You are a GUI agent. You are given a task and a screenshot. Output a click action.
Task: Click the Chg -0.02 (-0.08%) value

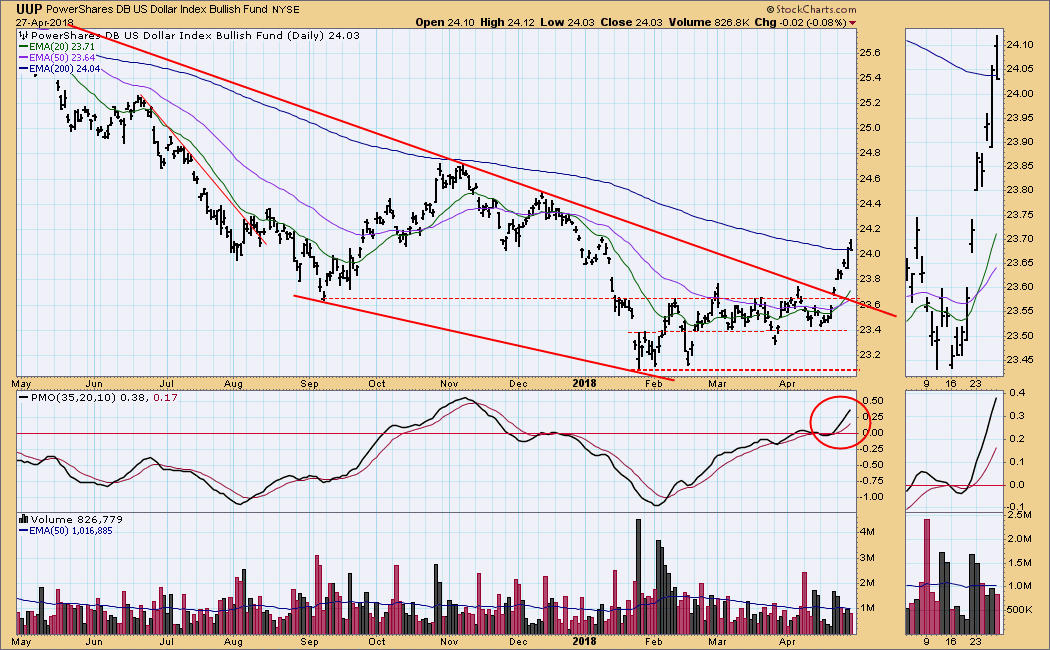point(800,22)
